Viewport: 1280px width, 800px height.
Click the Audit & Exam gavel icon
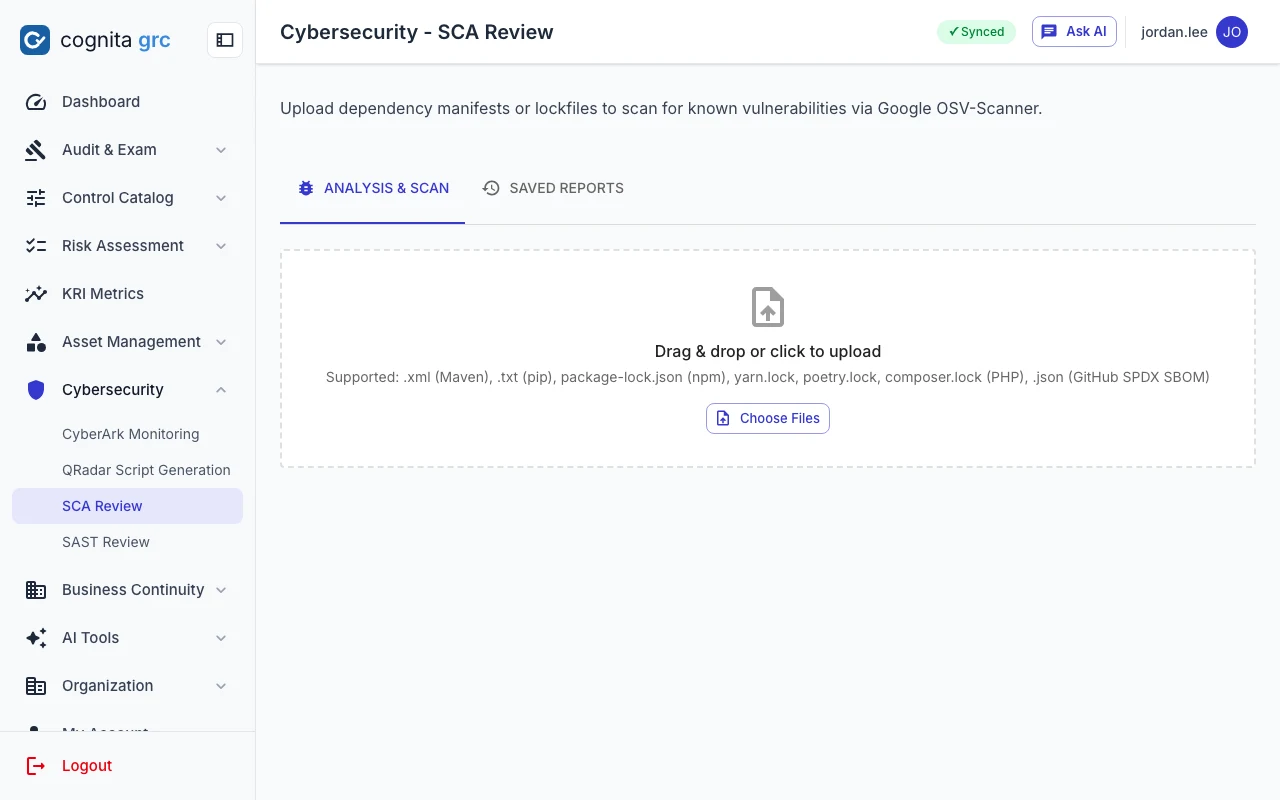pos(36,150)
